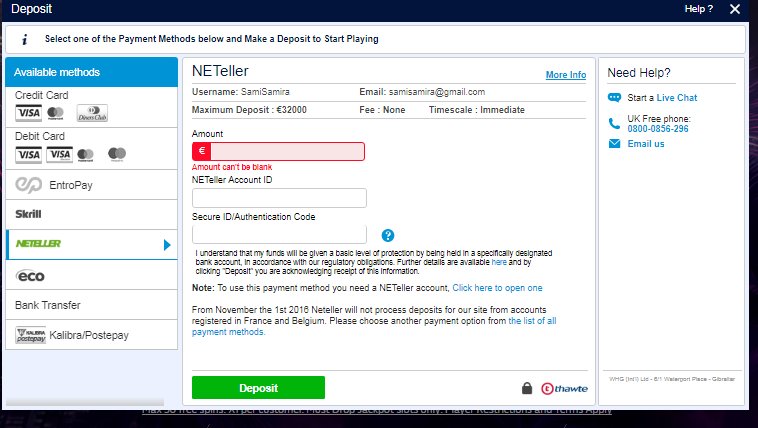Select Credit Card payment method
The width and height of the screenshot is (758, 428).
click(91, 107)
